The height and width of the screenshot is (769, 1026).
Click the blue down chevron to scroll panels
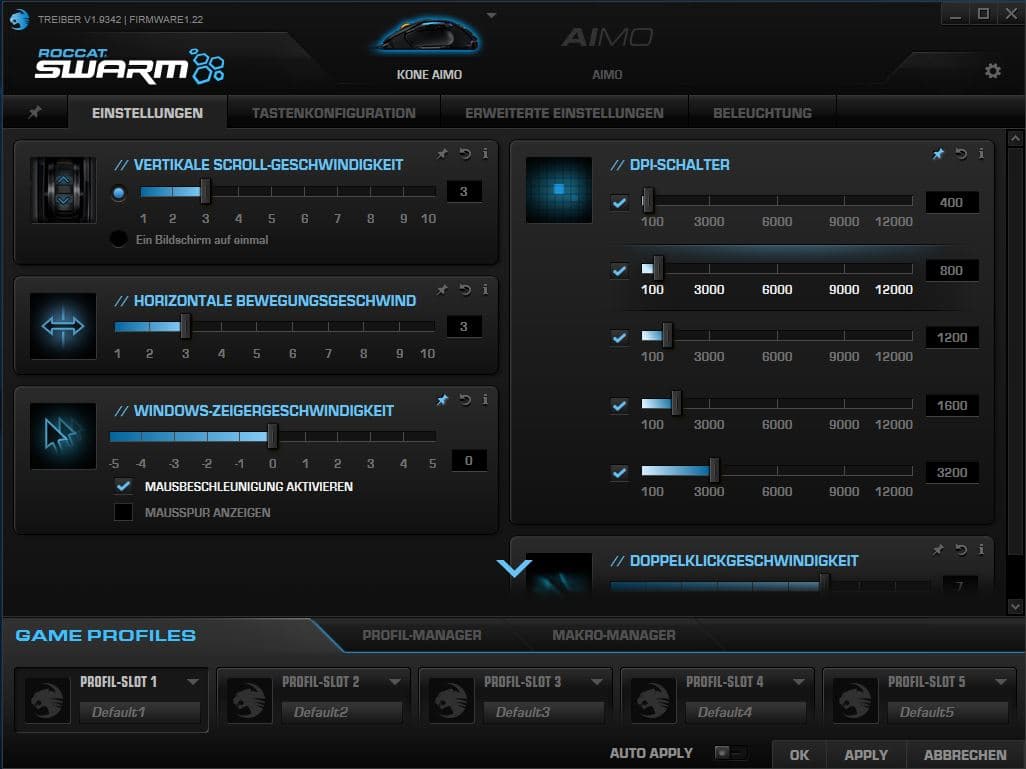515,568
